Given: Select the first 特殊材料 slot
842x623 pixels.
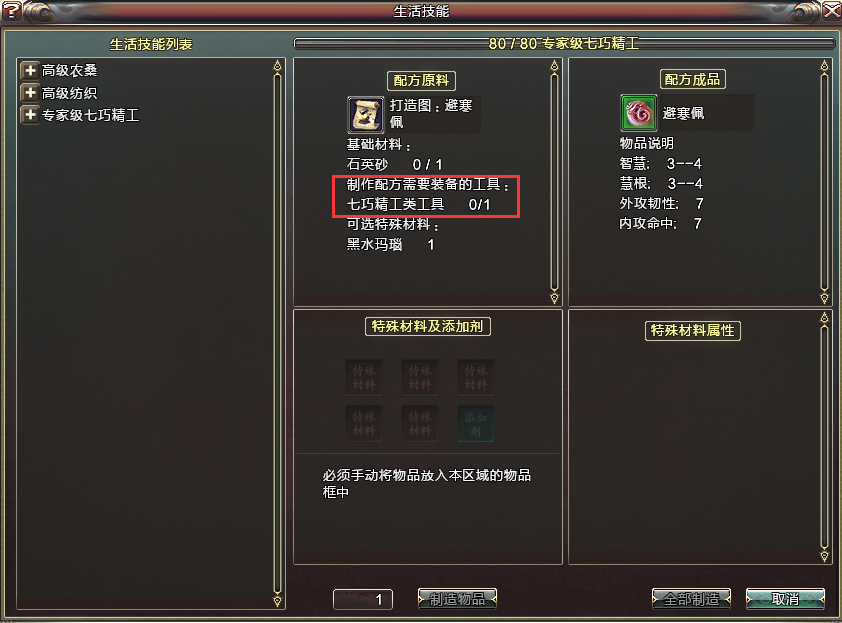Looking at the screenshot, I should [x=364, y=378].
